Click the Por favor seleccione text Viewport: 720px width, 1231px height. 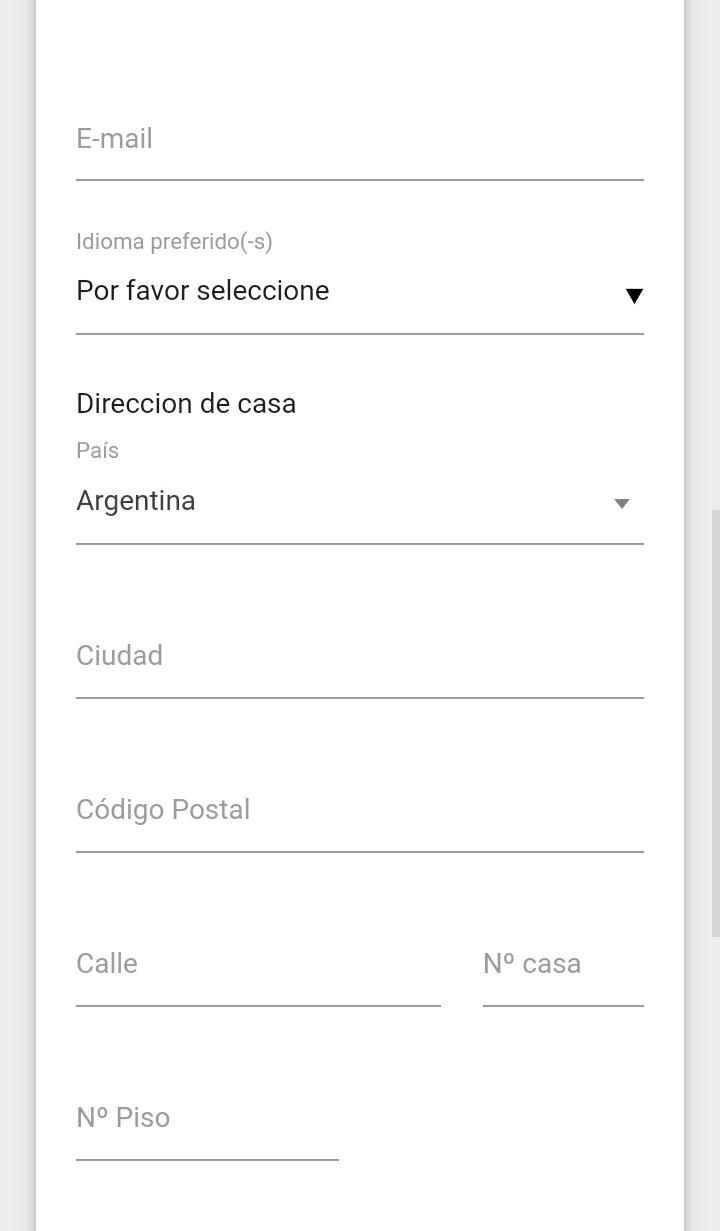[202, 291]
